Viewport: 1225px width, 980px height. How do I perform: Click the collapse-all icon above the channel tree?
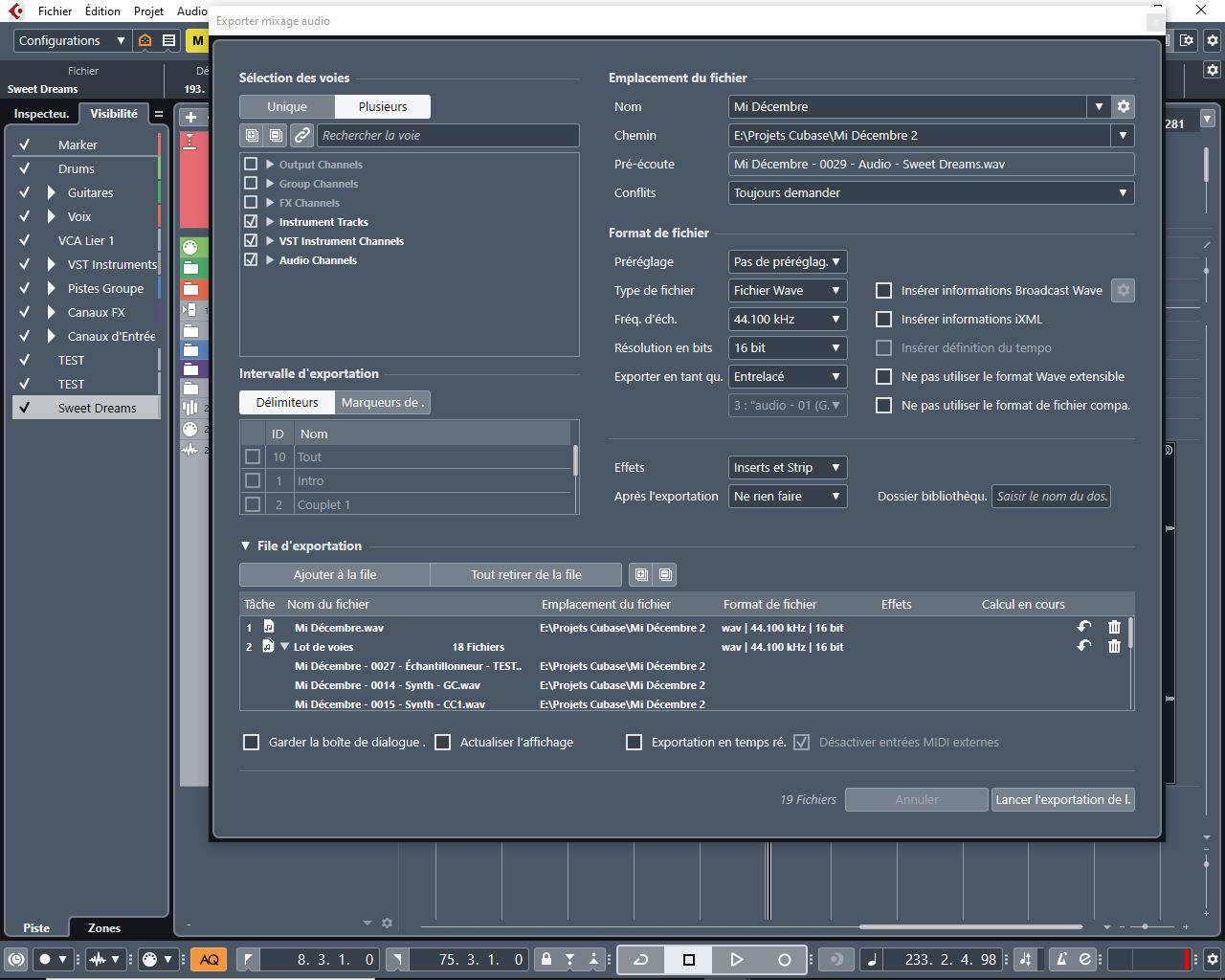(276, 135)
